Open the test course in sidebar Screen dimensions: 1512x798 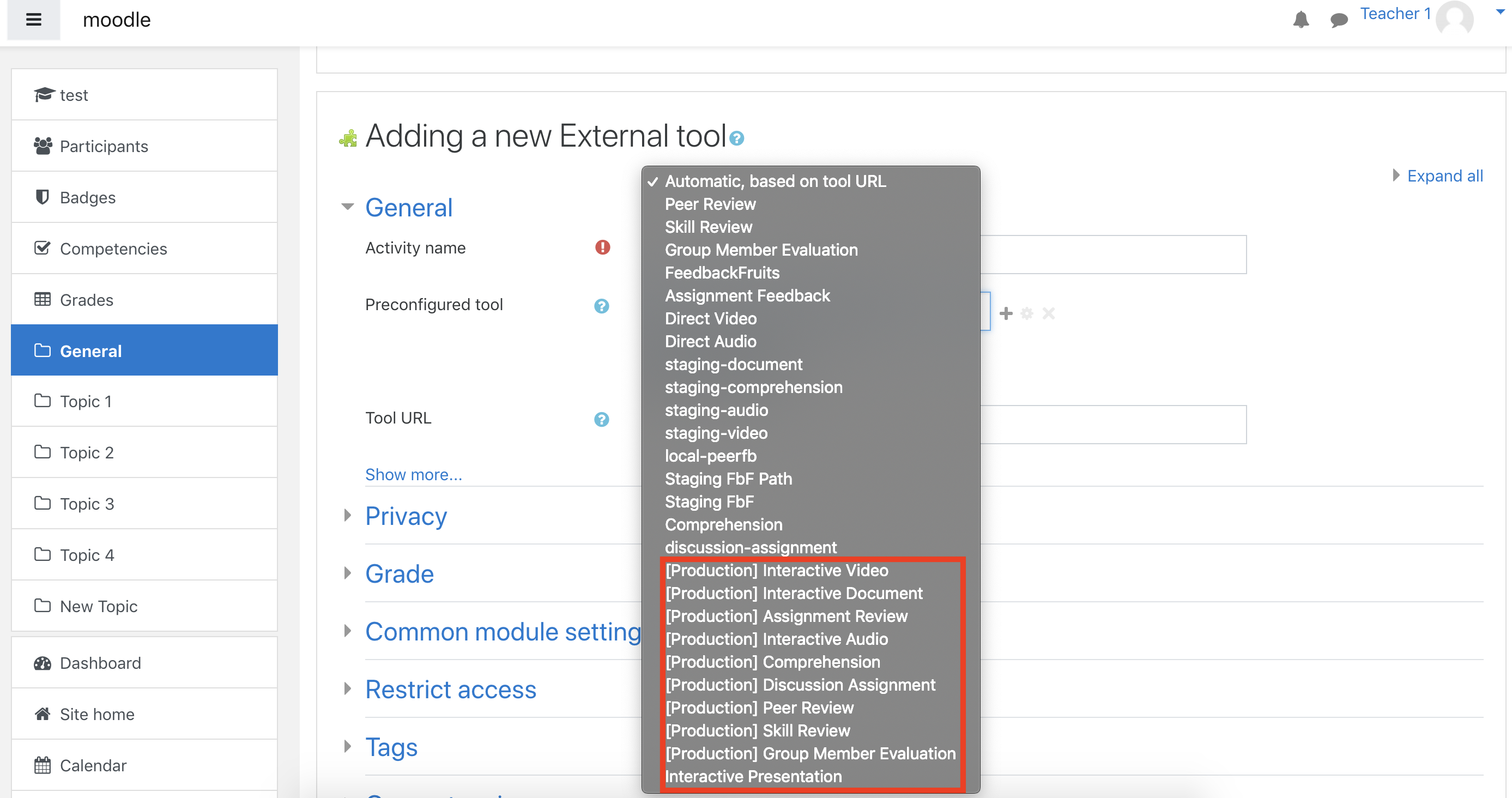(144, 94)
